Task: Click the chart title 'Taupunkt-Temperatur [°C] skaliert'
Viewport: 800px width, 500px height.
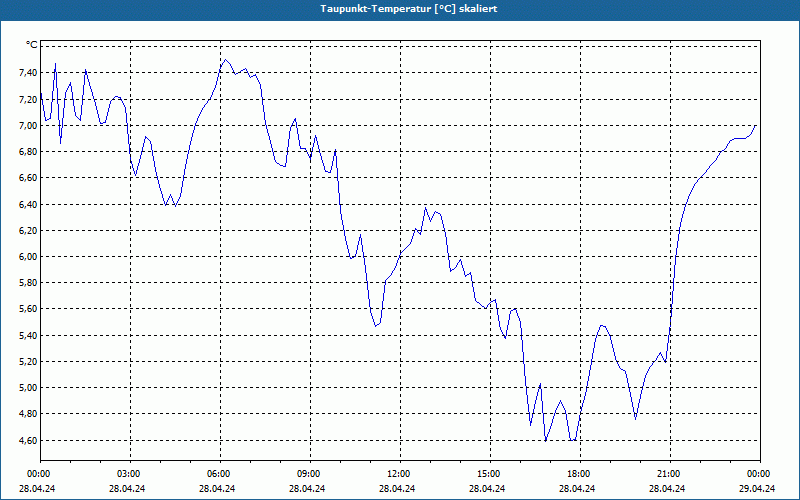Action: (x=409, y=9)
